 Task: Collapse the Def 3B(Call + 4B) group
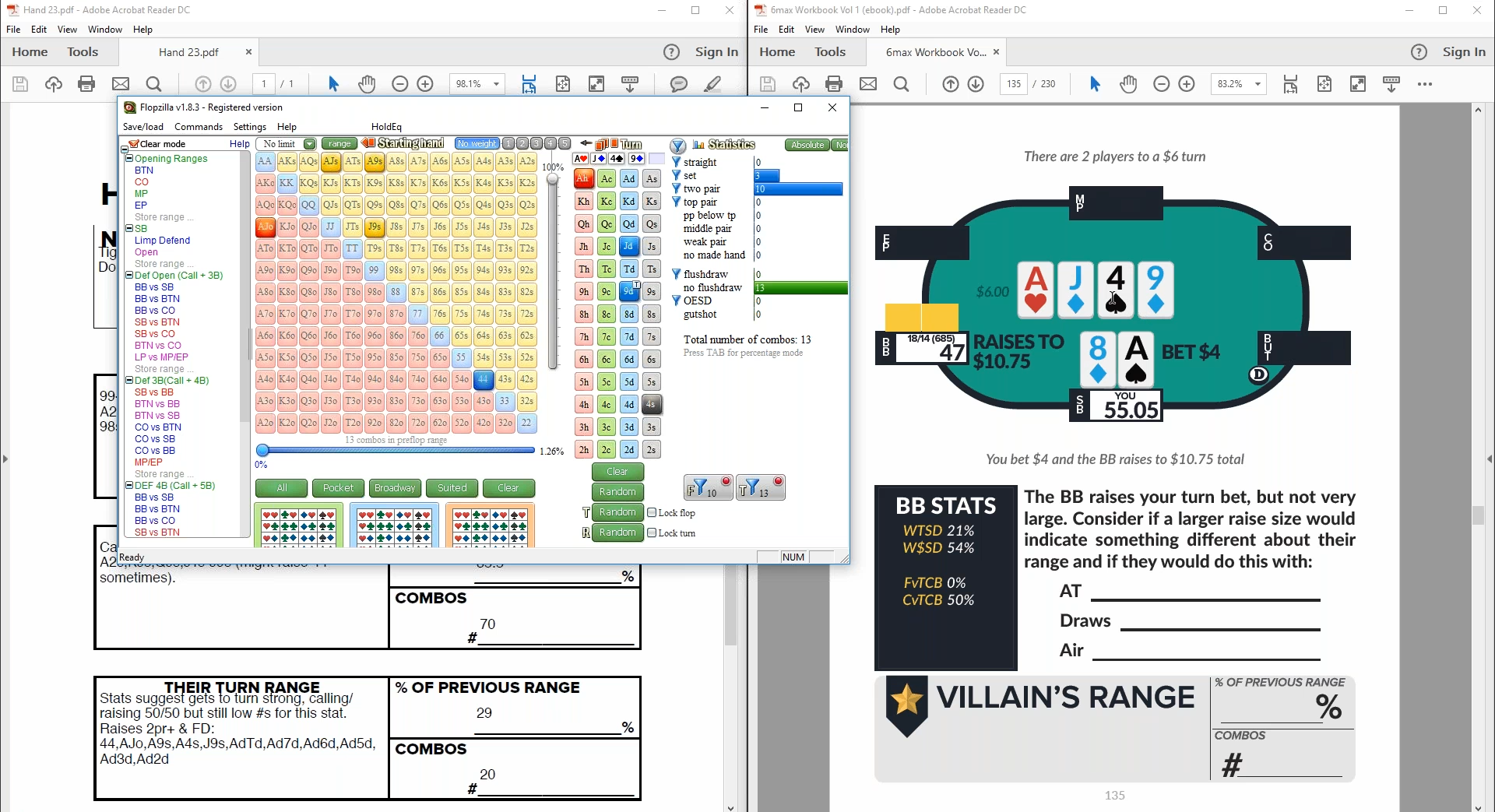tap(129, 380)
